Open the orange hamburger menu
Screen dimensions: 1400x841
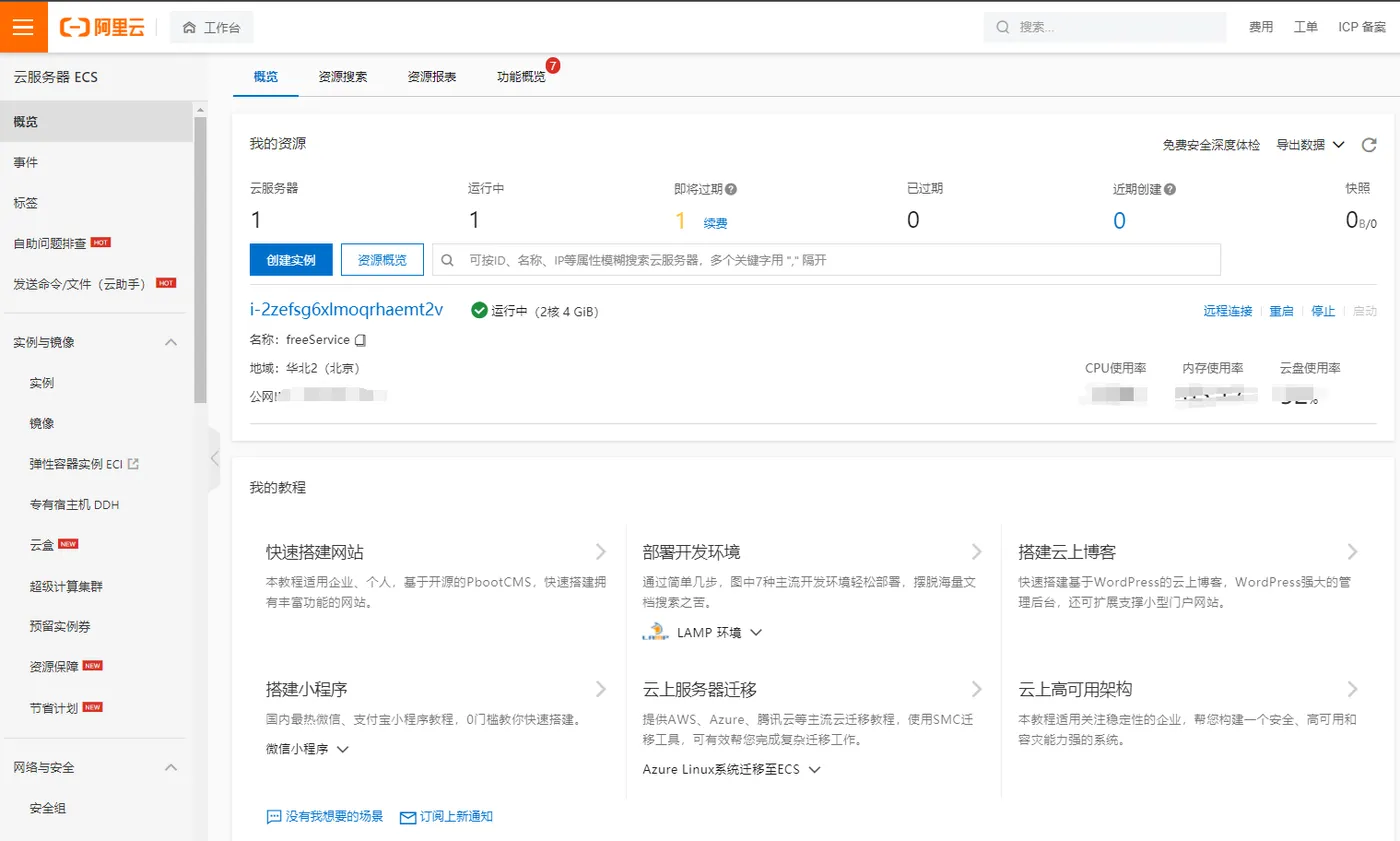pyautogui.click(x=24, y=27)
